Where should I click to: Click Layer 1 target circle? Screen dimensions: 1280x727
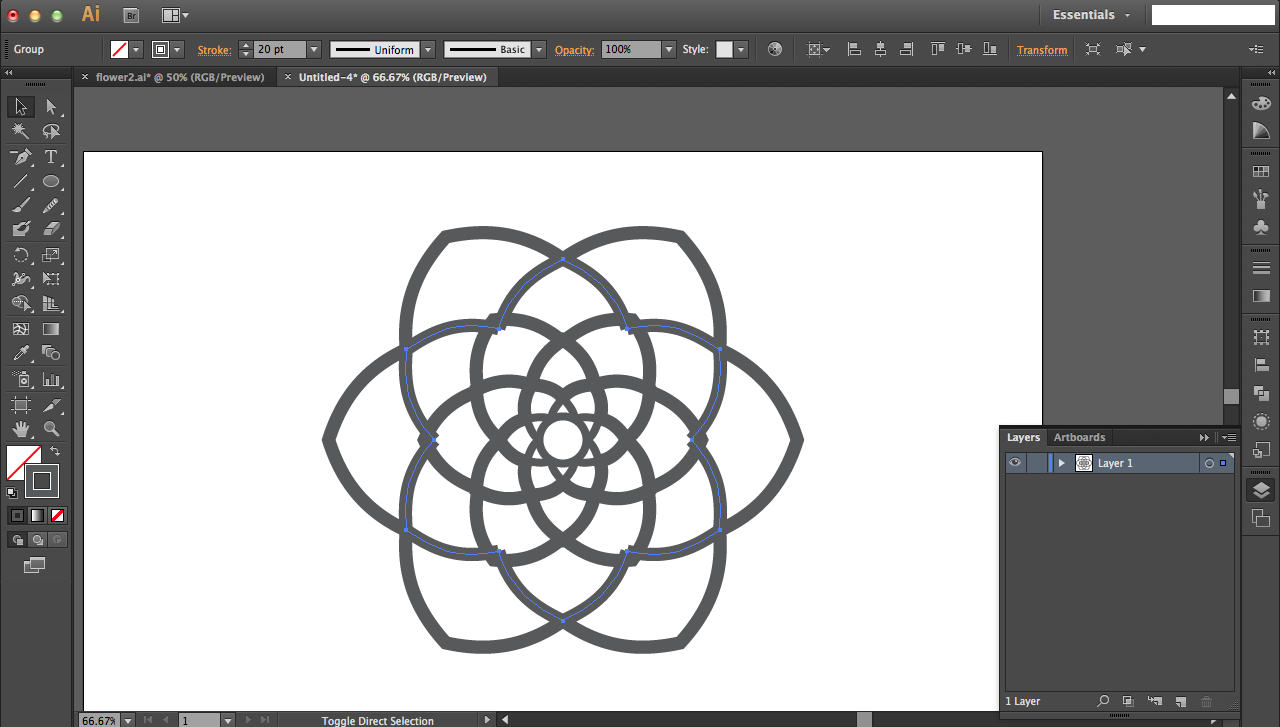click(x=1209, y=463)
